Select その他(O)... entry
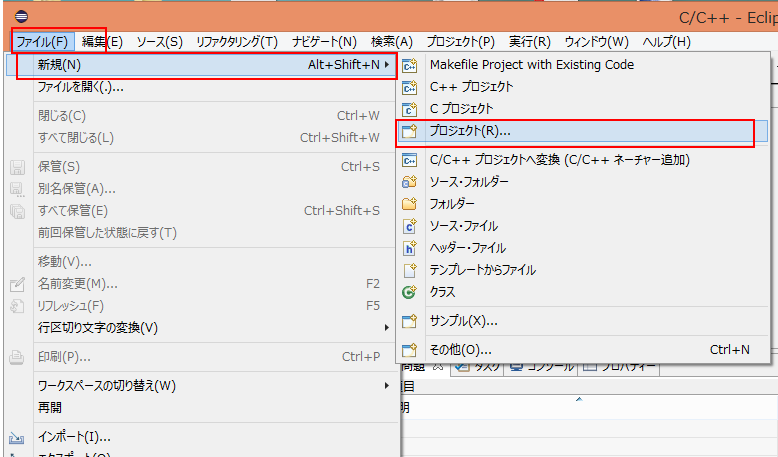 pyautogui.click(x=584, y=350)
